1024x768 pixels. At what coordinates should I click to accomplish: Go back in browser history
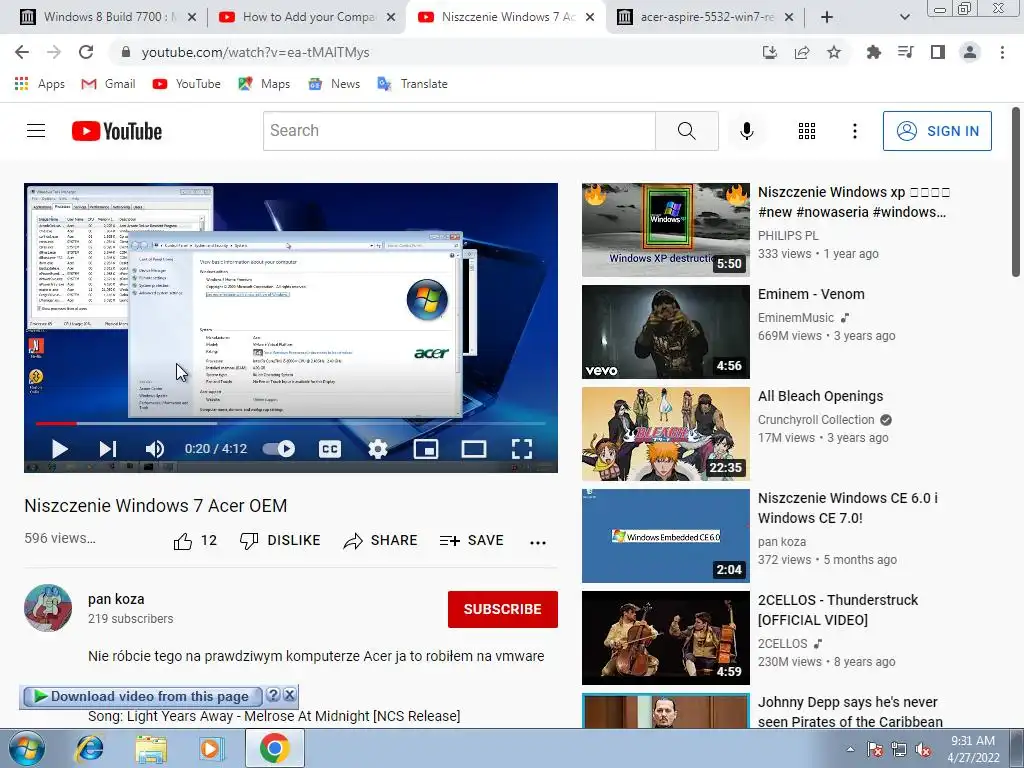click(22, 52)
